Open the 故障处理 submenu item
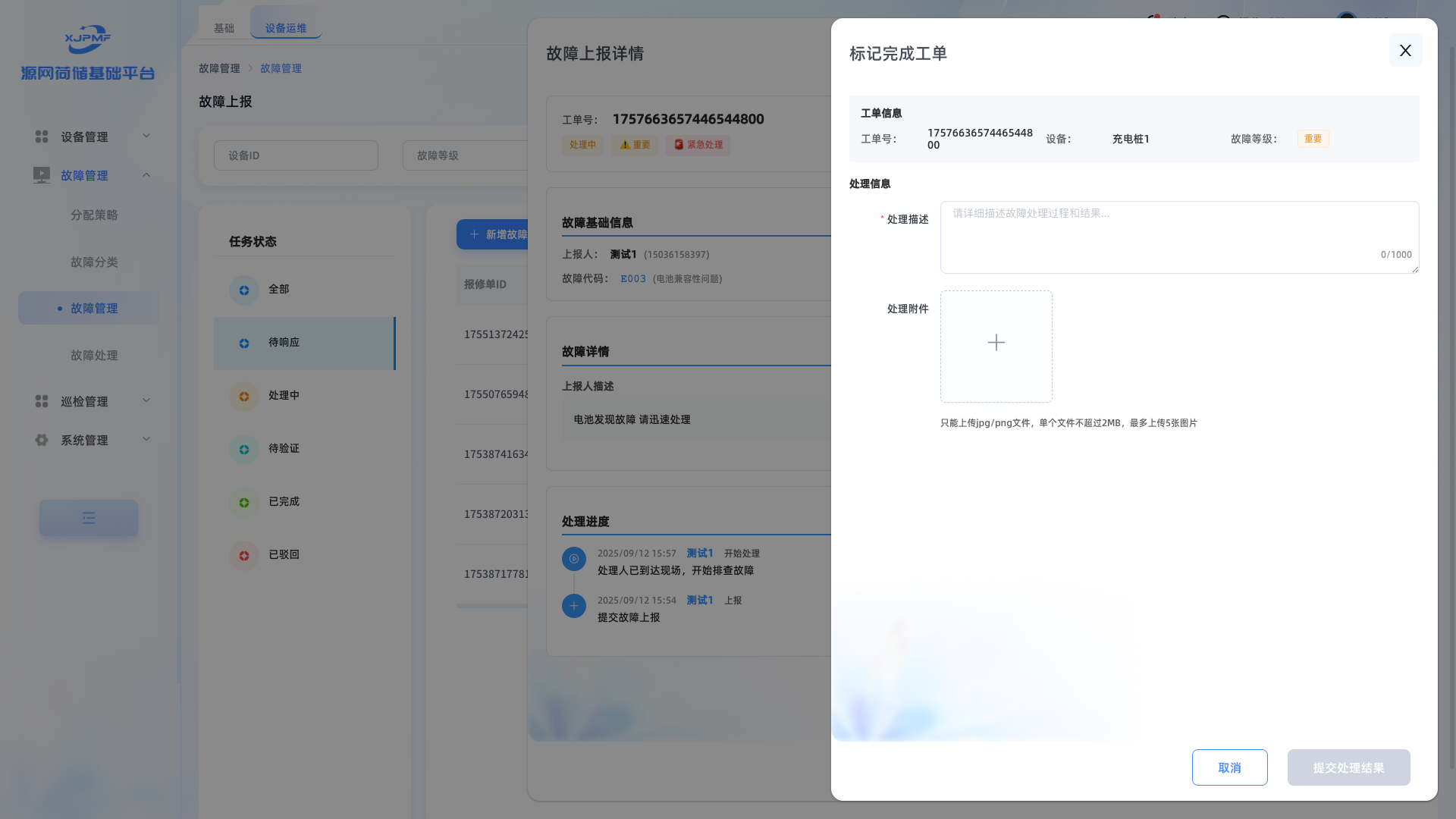Image resolution: width=1456 pixels, height=819 pixels. coord(94,356)
